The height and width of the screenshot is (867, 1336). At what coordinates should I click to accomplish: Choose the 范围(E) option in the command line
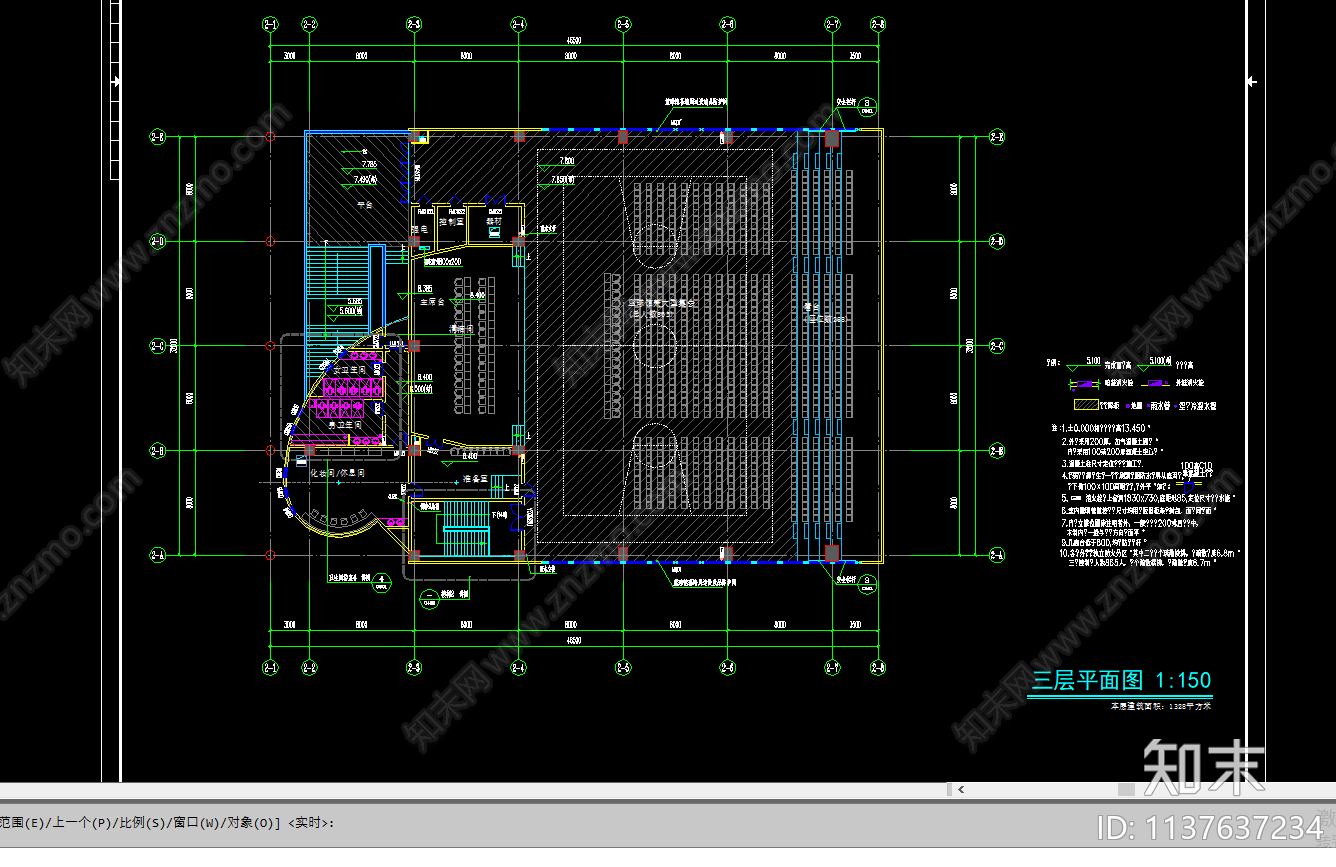click(x=22, y=823)
